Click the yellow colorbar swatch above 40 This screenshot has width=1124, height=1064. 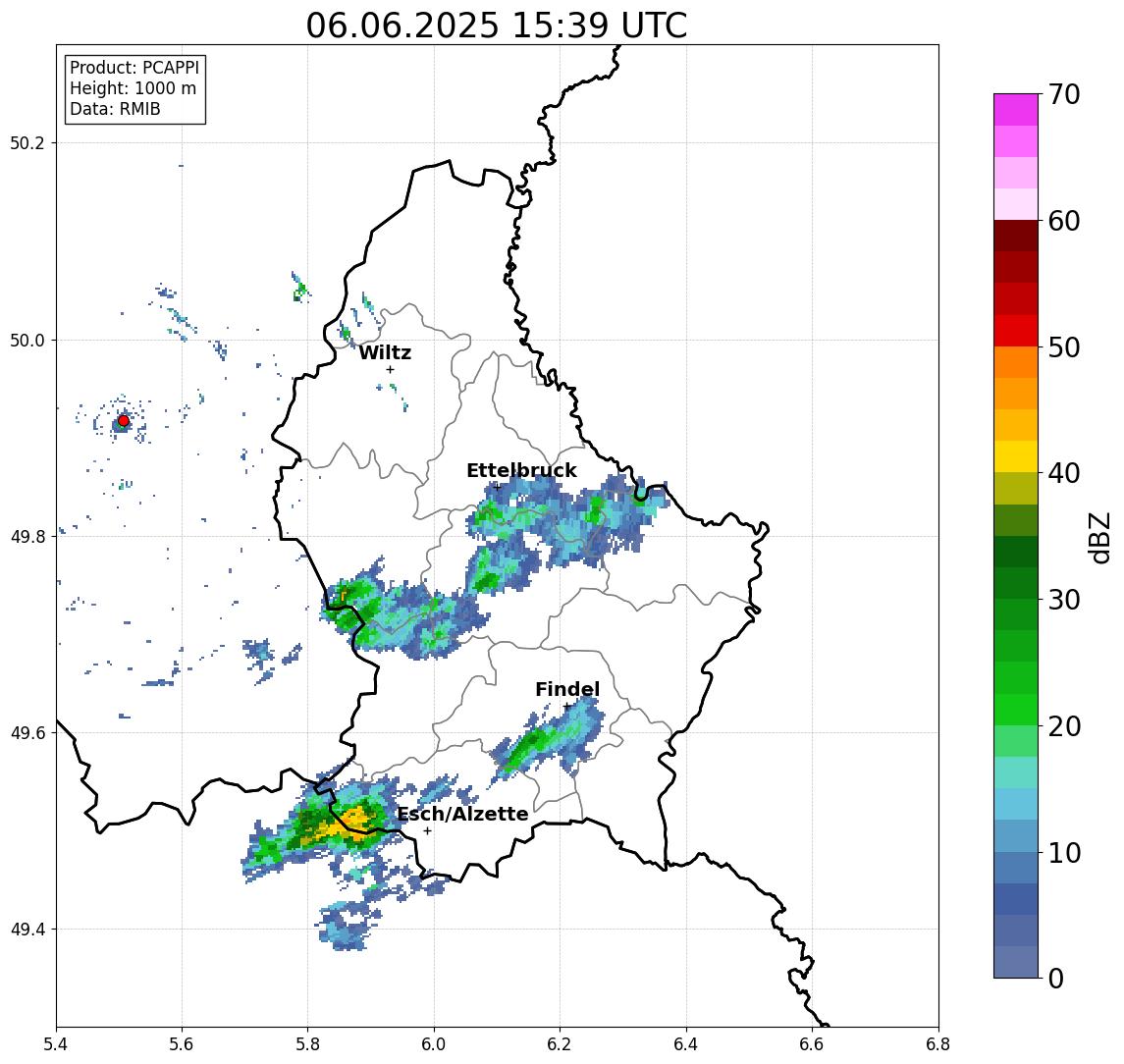click(x=1016, y=456)
